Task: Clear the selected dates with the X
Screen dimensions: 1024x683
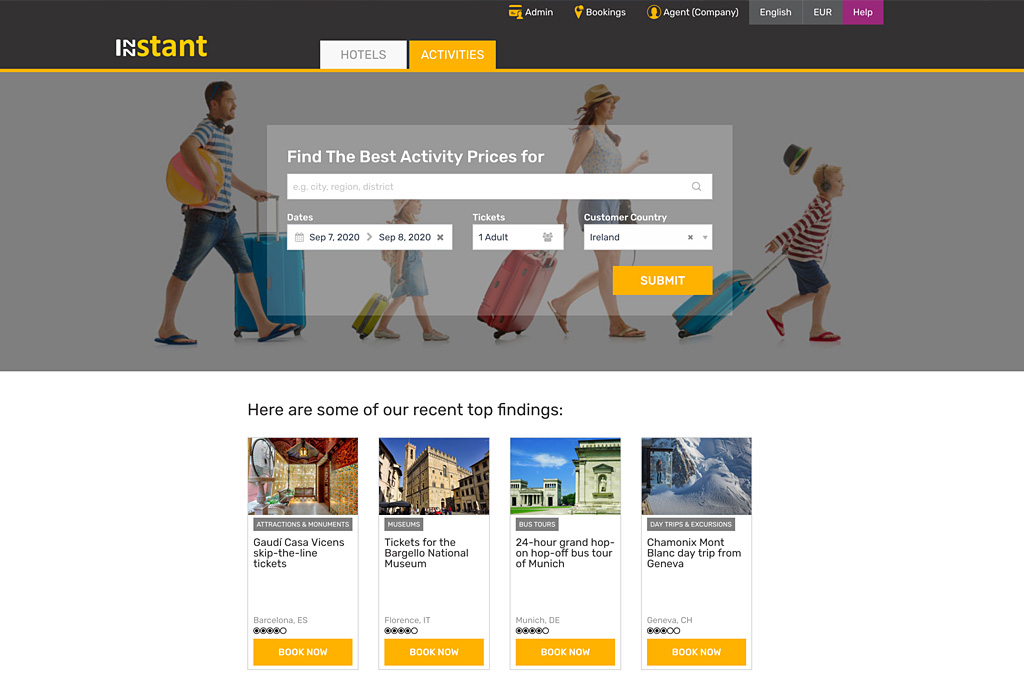Action: pos(440,237)
